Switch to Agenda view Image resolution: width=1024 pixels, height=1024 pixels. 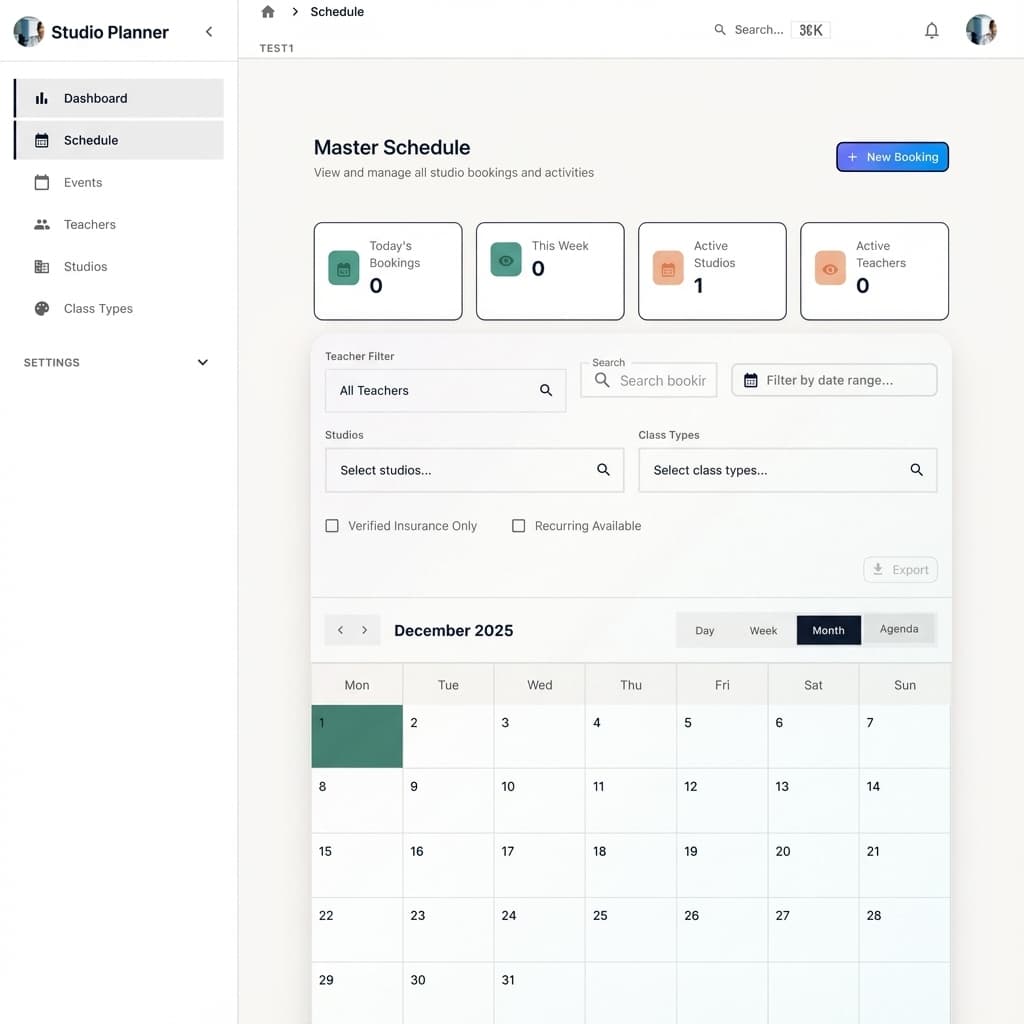coord(899,629)
